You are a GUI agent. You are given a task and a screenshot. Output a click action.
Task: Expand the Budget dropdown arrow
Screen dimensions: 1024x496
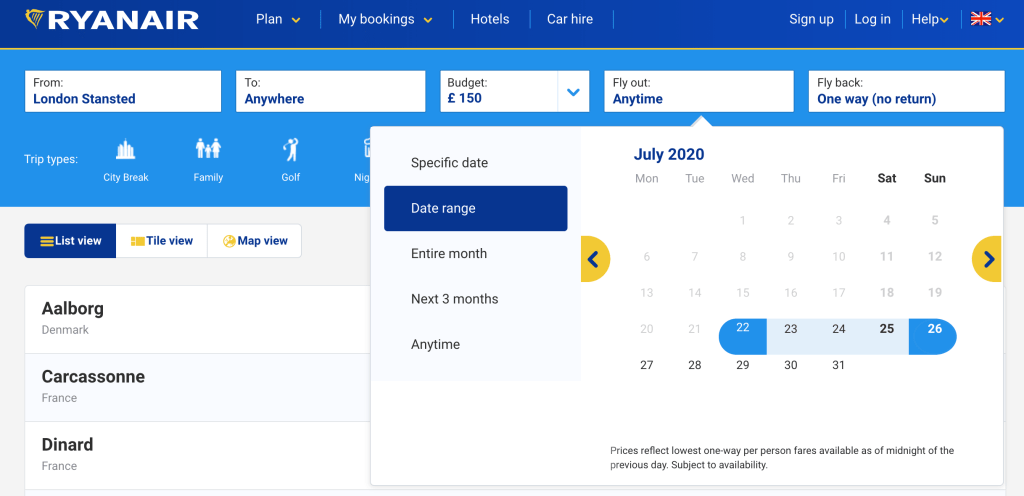pos(573,92)
